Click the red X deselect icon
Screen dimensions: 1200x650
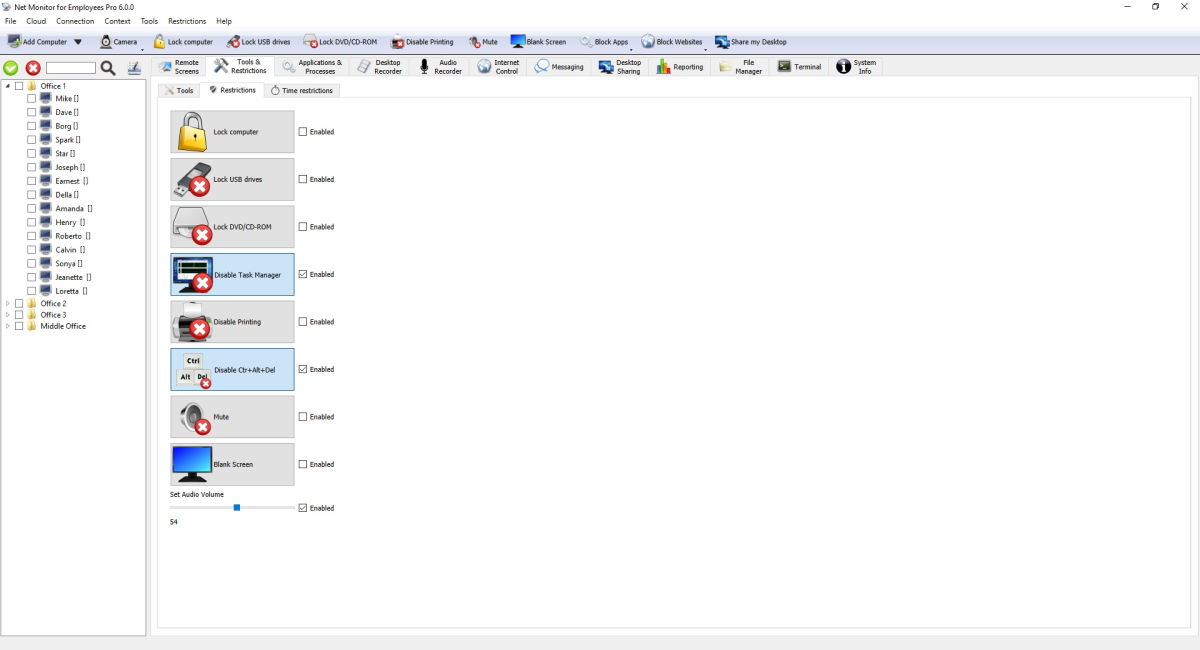(x=33, y=68)
